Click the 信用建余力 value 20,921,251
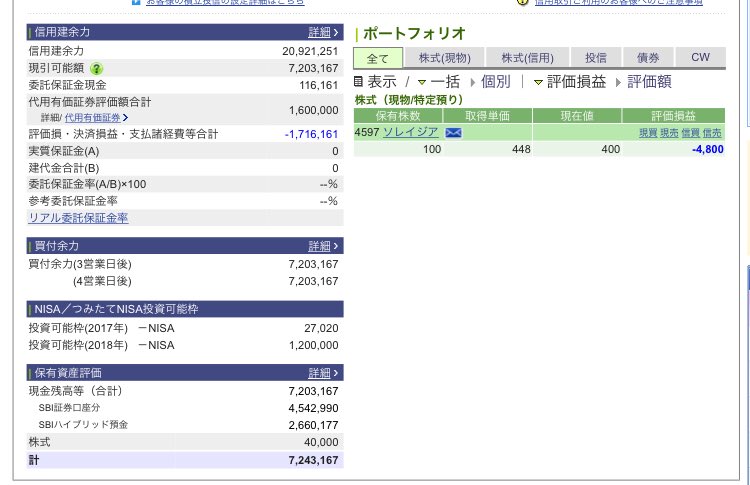The image size is (750, 485). [x=310, y=51]
